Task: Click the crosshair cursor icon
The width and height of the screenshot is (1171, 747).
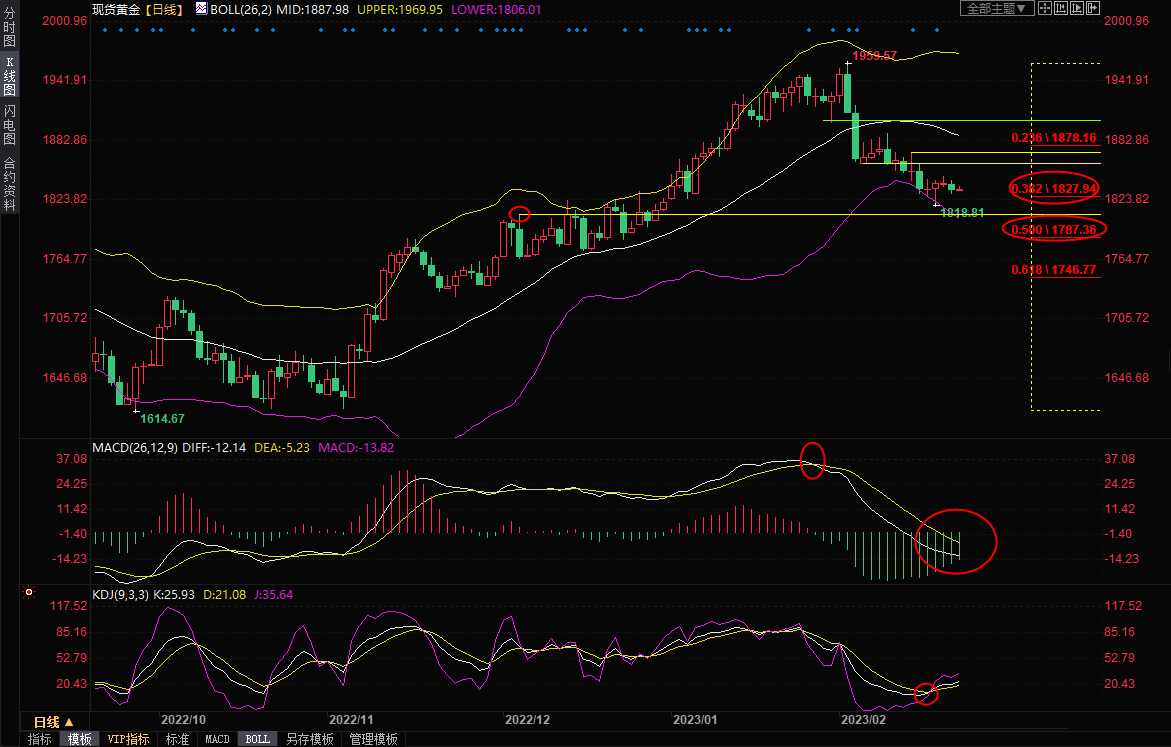Action: (1043, 8)
